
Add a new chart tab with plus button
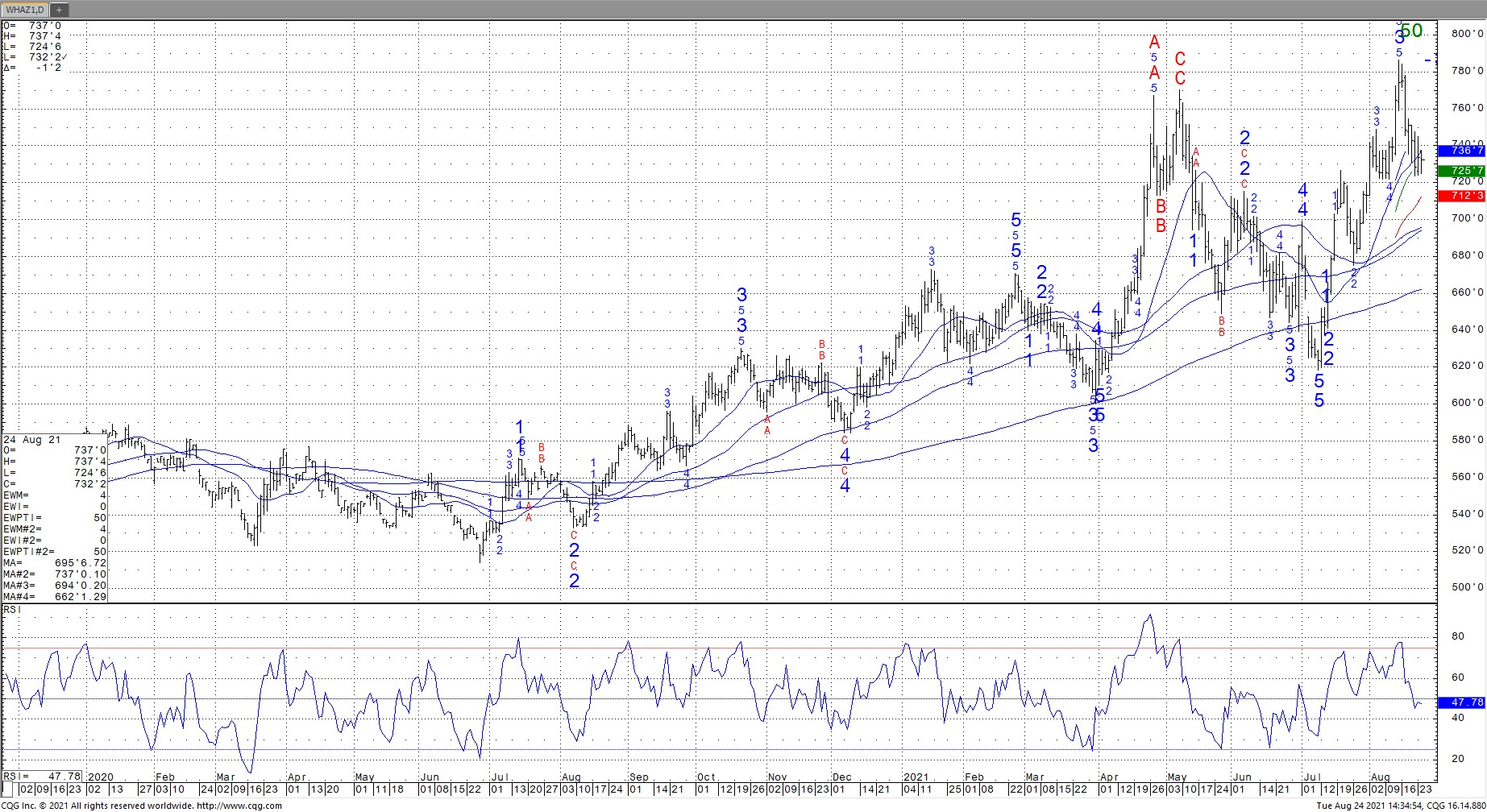pyautogui.click(x=60, y=10)
